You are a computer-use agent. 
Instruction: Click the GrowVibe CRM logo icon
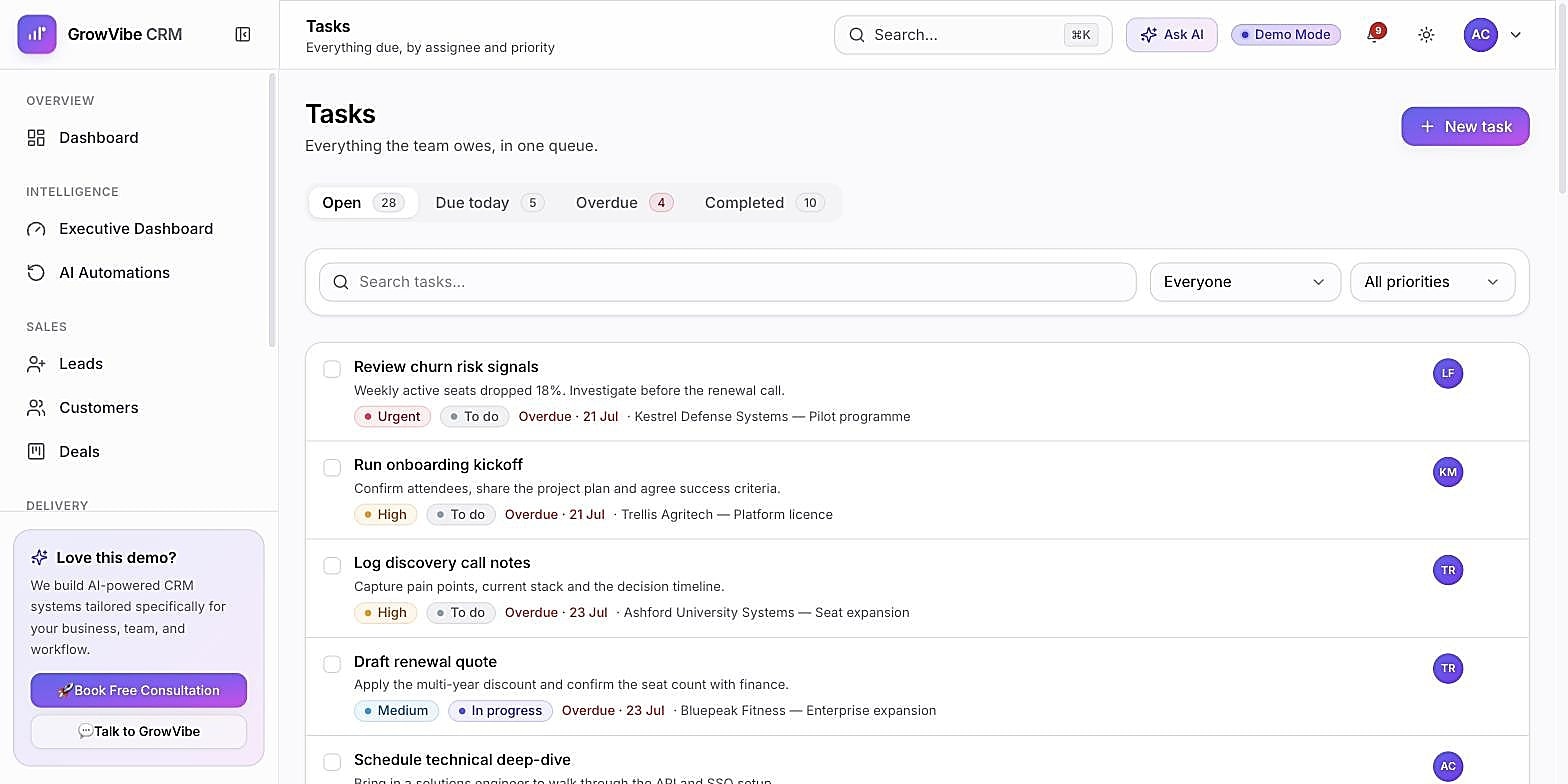click(37, 34)
